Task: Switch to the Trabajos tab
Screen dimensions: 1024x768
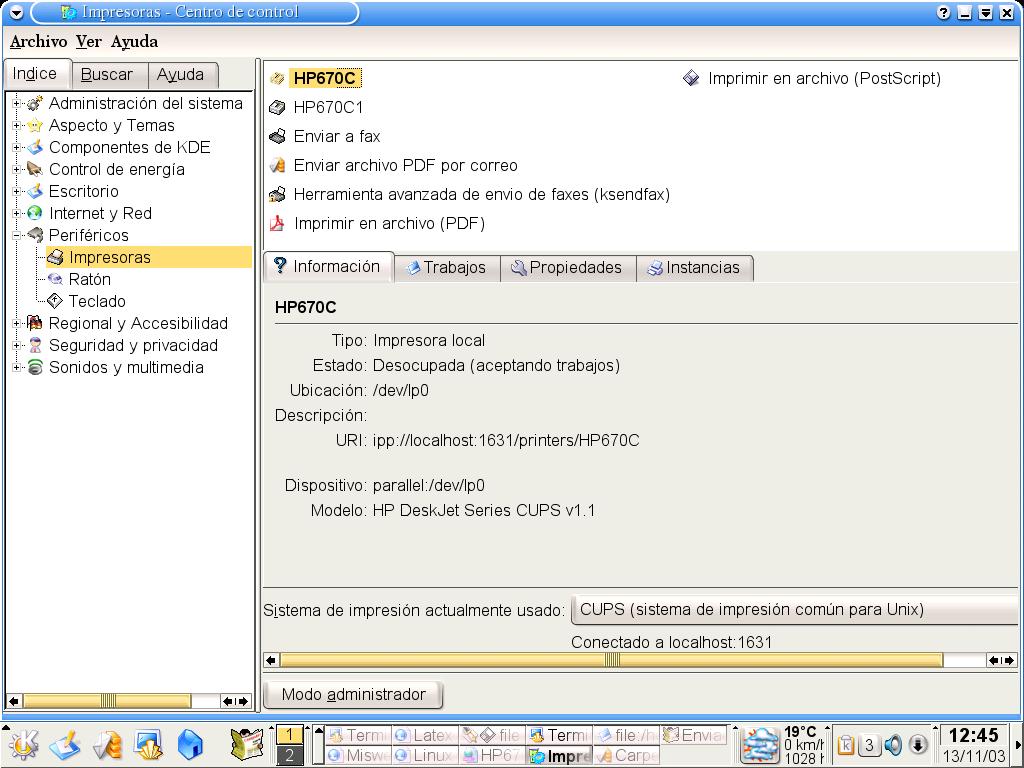Action: click(447, 268)
